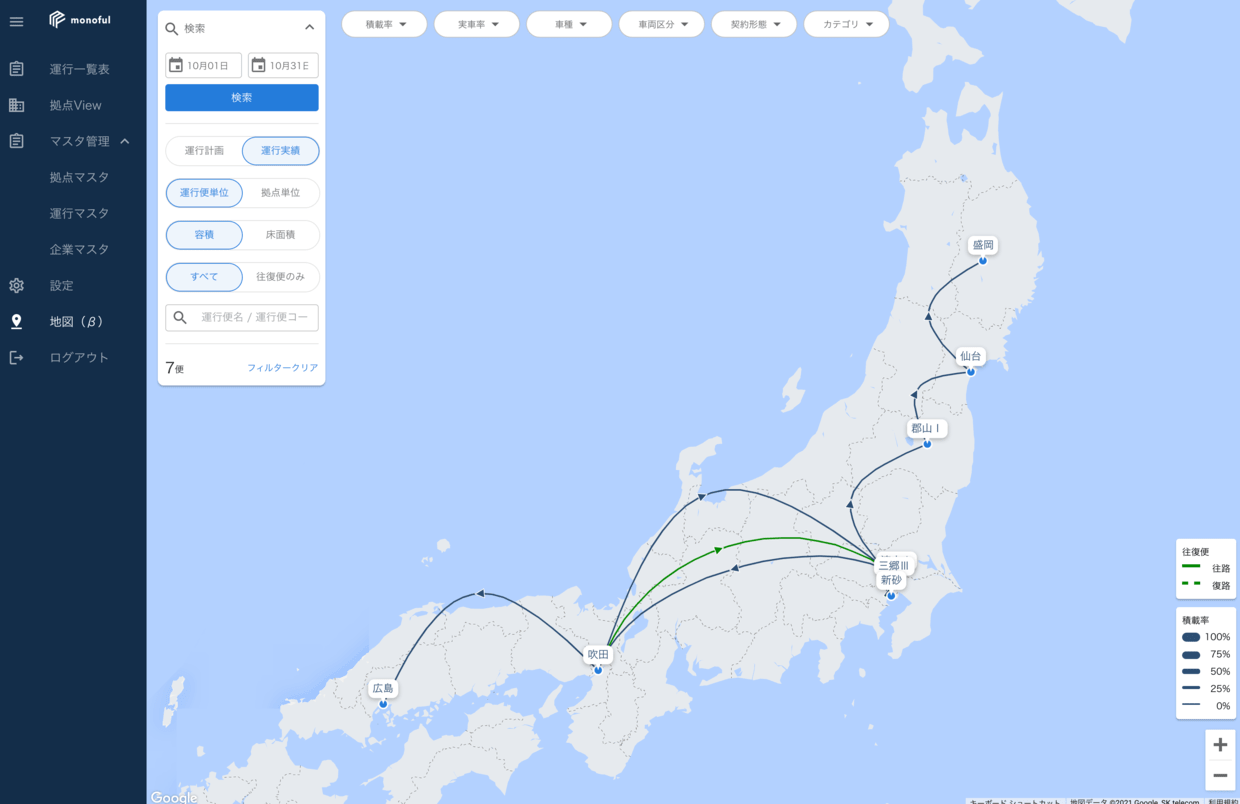The width and height of the screenshot is (1240, 804).
Task: Click the settings gear icon
Action: [x=16, y=286]
